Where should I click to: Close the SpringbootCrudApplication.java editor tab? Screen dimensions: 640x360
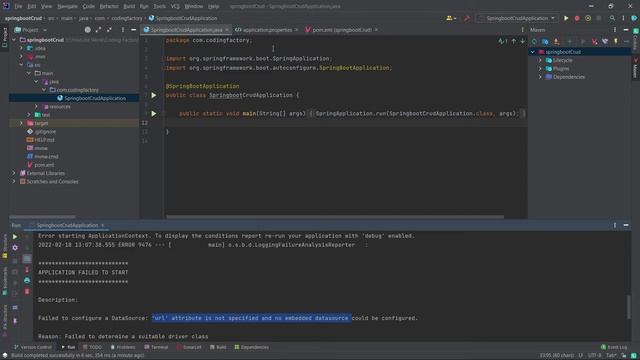point(227,30)
